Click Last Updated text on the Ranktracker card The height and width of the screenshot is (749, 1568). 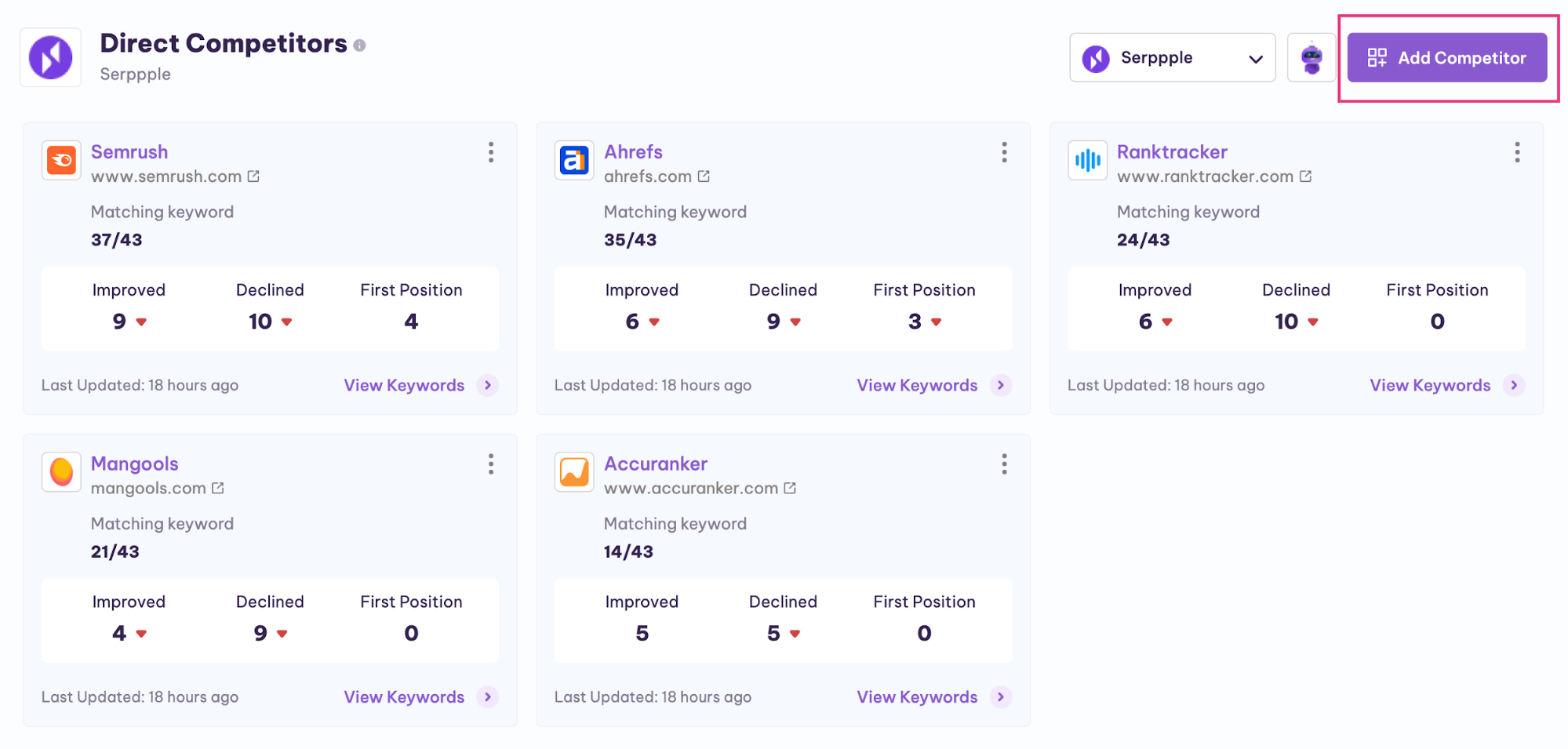1166,385
